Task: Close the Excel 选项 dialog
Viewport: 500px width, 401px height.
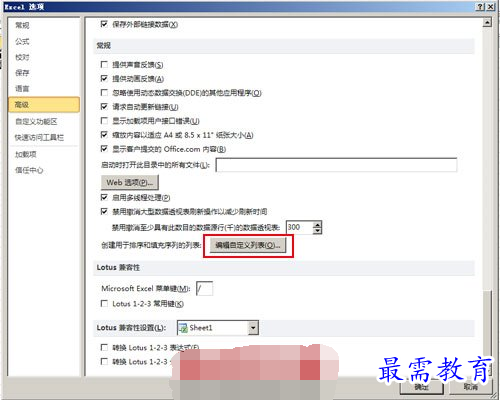Action: [490, 7]
